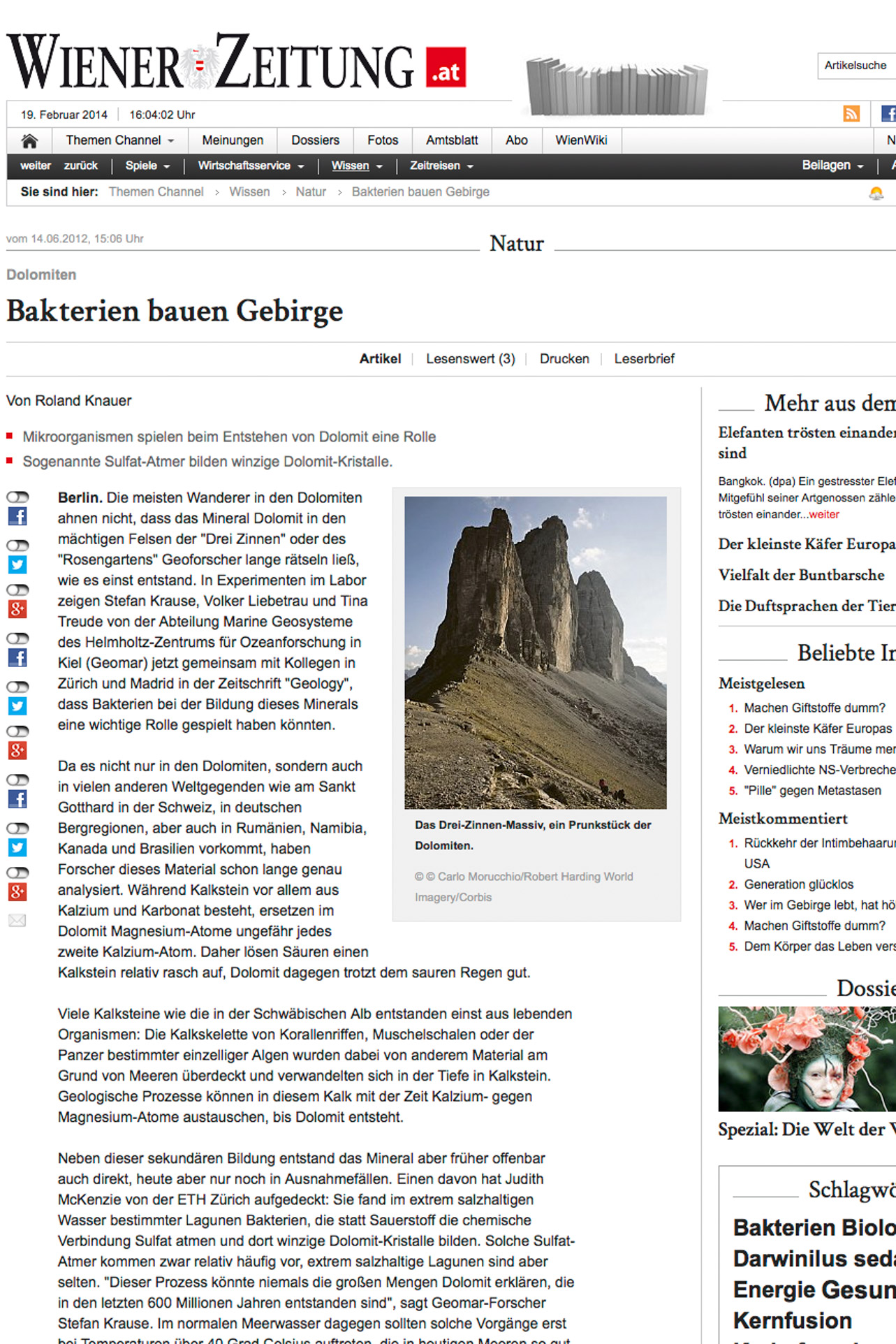This screenshot has height=1344, width=896.
Task: Open the Zeitreisen dropdown menu
Action: (441, 166)
